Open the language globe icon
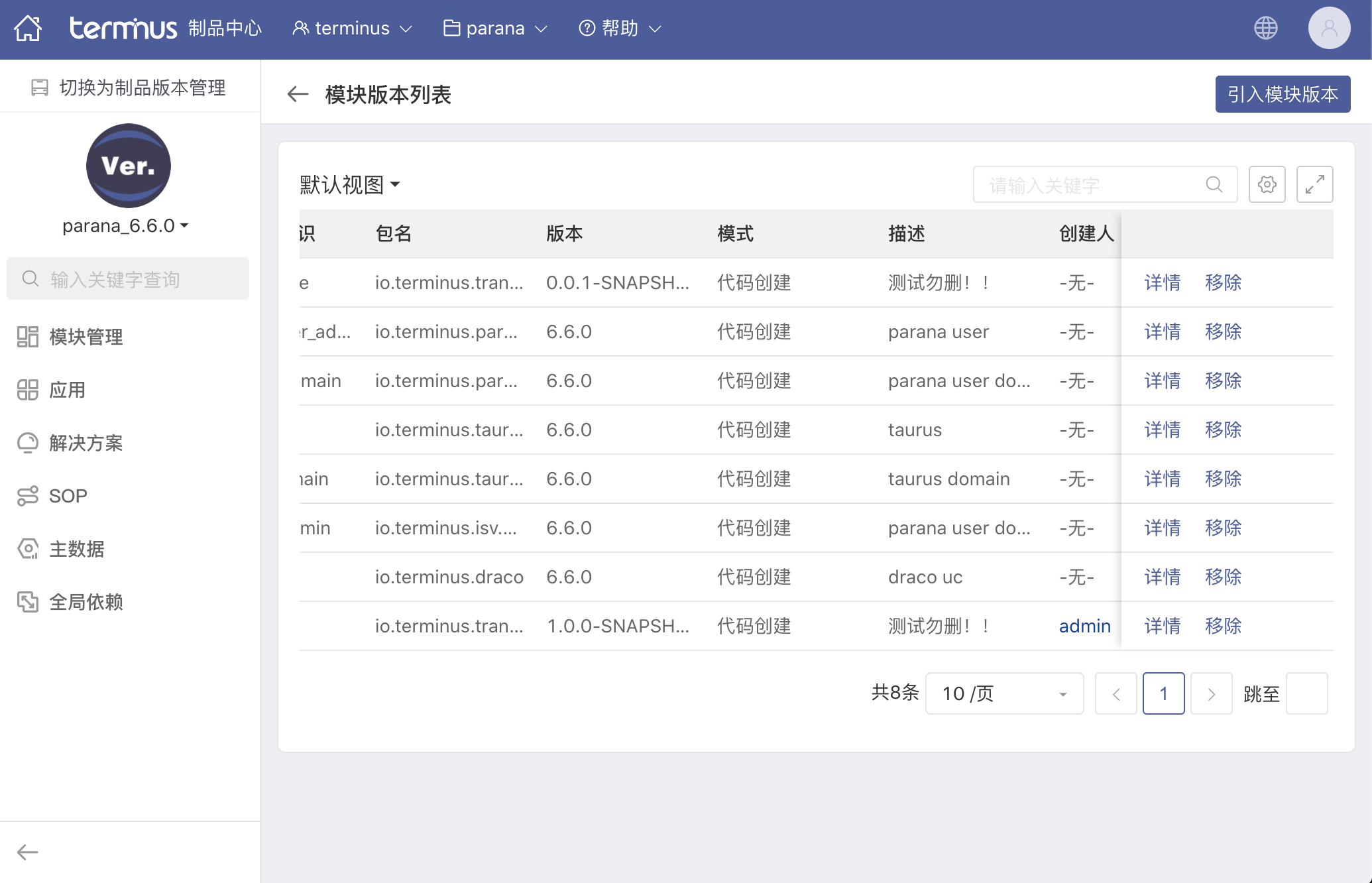 click(x=1266, y=28)
